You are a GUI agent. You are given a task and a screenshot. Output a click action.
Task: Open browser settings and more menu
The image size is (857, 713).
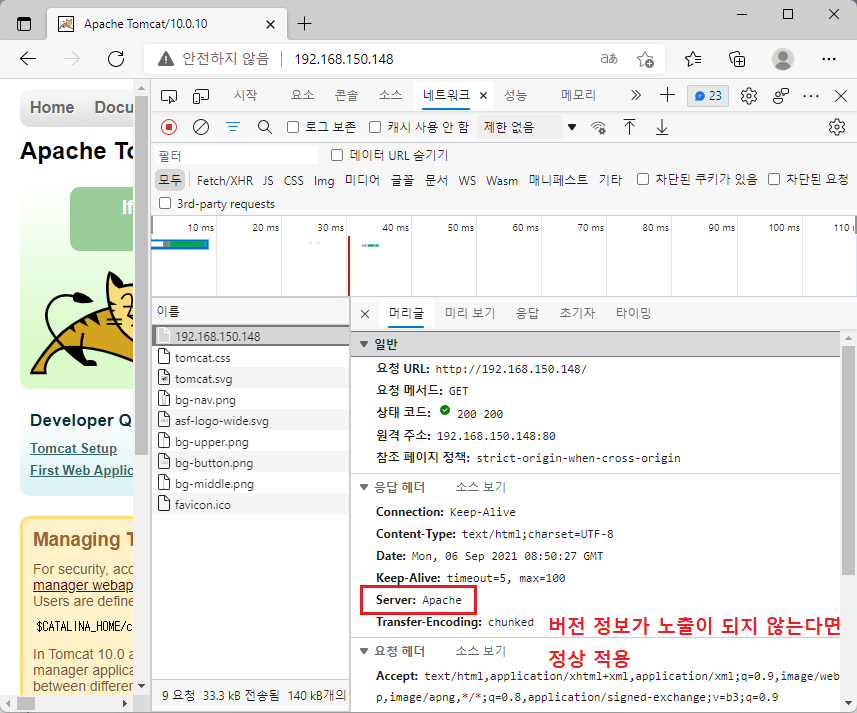pyautogui.click(x=829, y=58)
